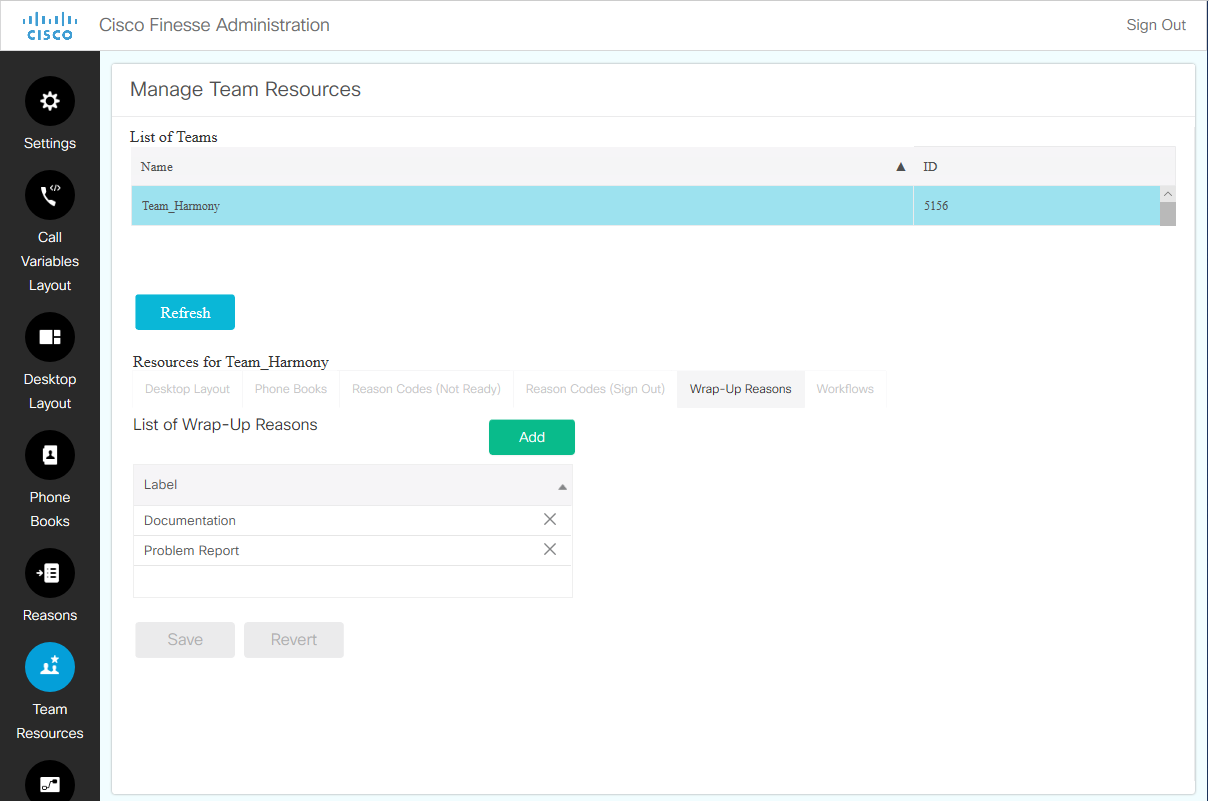Click the Cisco Finesse Administration title

tap(214, 25)
